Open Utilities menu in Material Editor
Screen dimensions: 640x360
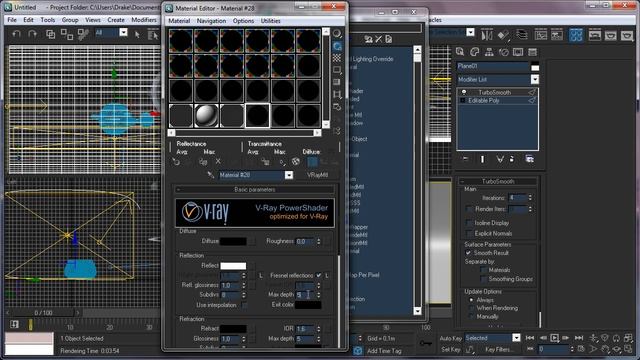tap(270, 21)
